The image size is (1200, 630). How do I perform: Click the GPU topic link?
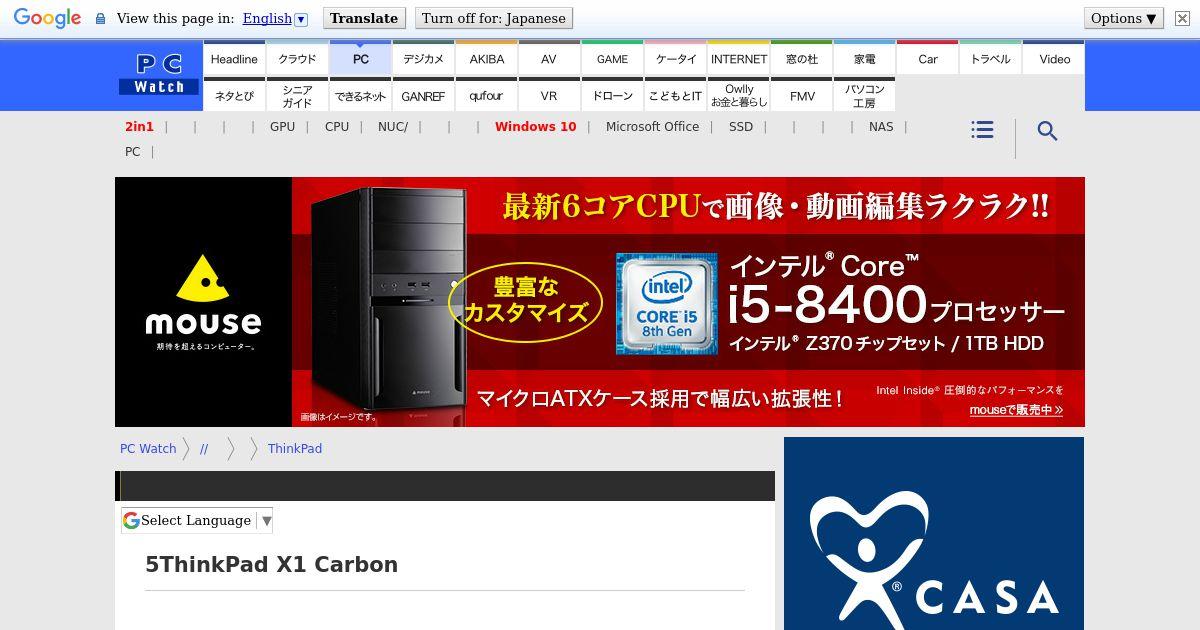pos(282,127)
